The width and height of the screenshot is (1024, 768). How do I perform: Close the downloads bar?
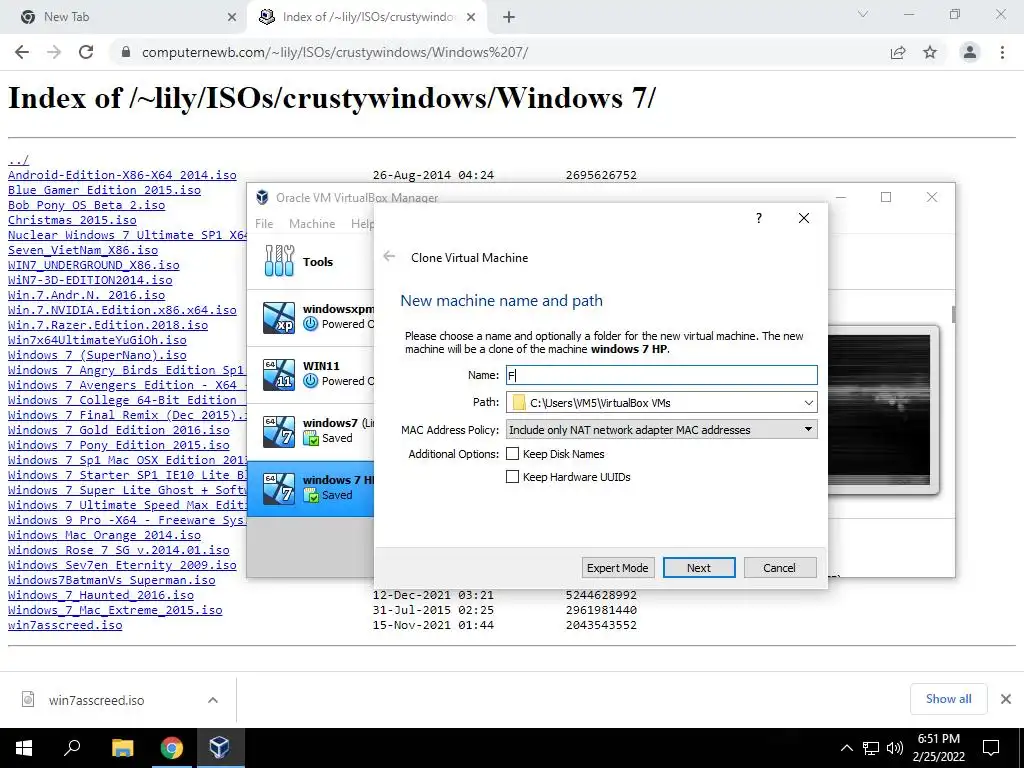[1006, 699]
